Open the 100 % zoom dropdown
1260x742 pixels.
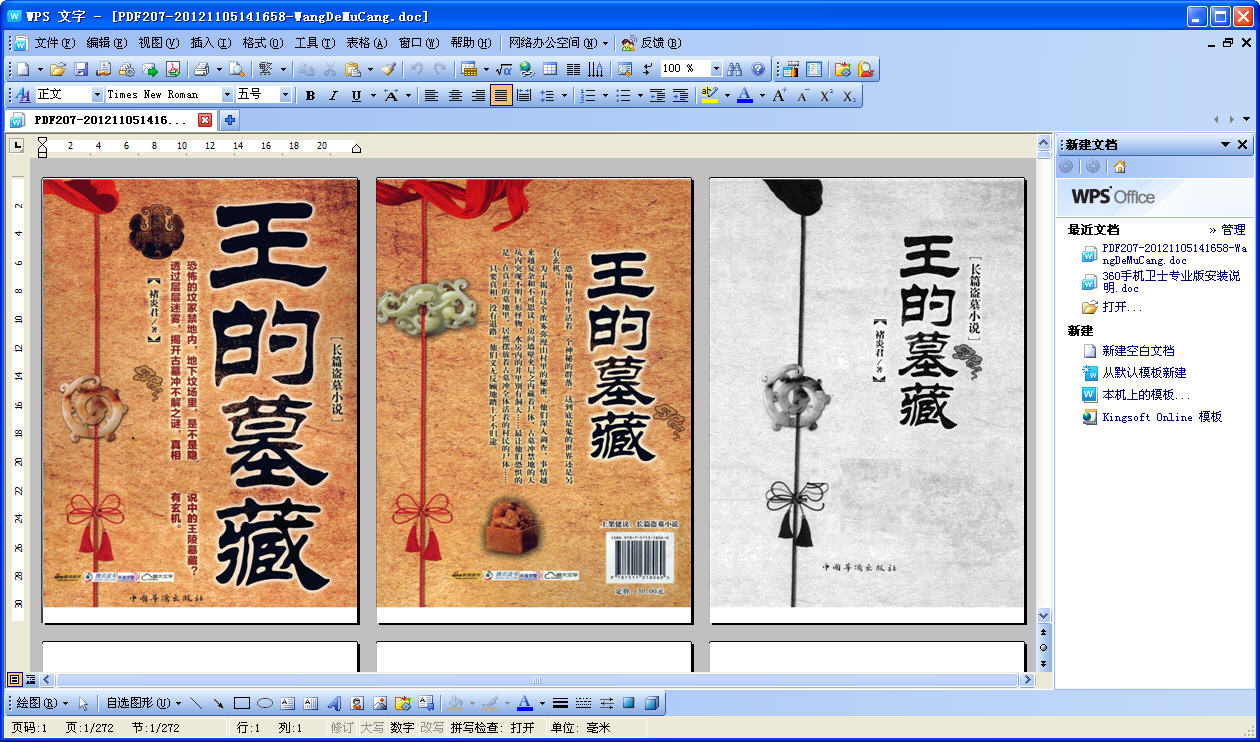pos(716,69)
